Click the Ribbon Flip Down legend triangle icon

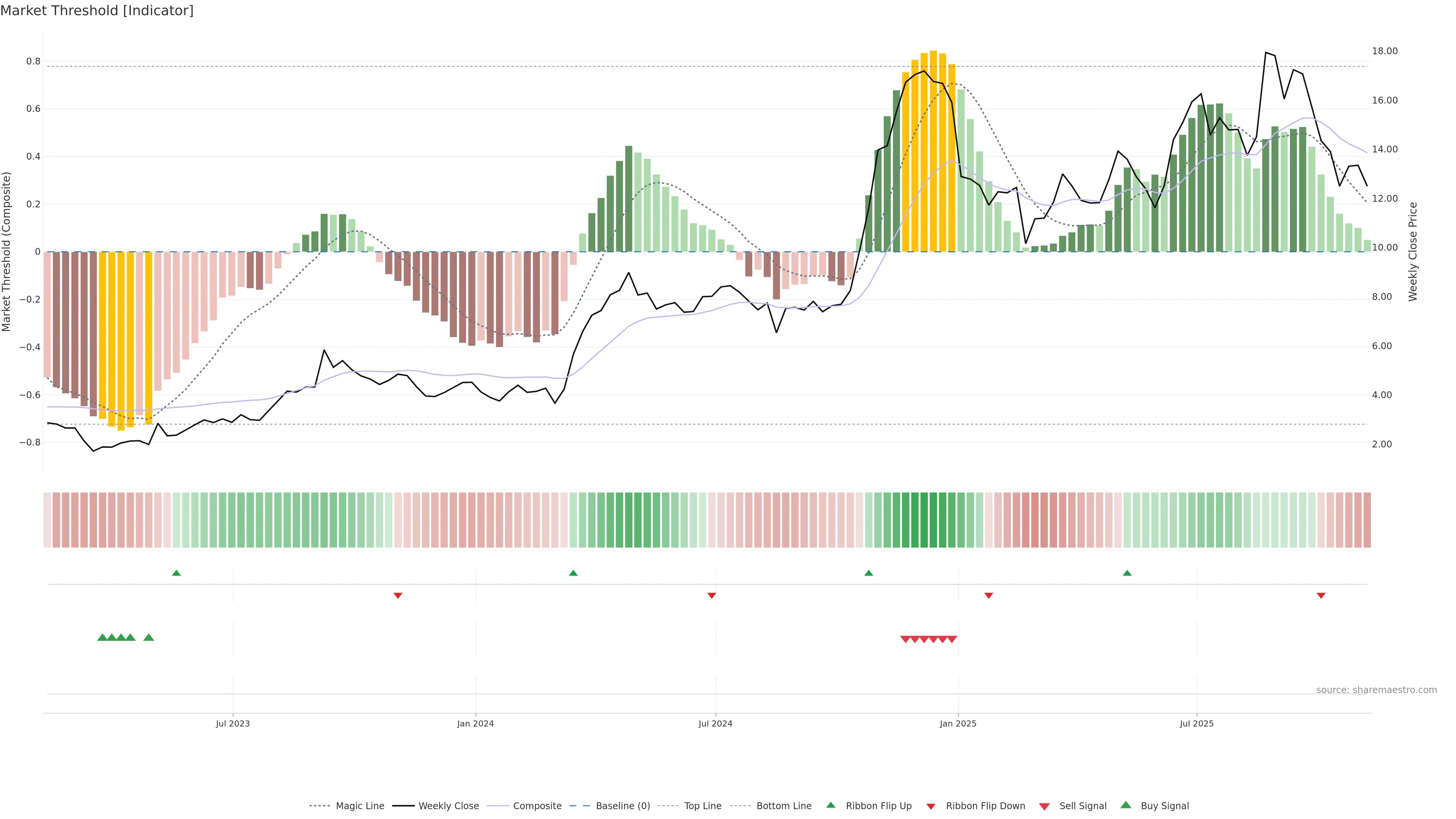pyautogui.click(x=931, y=806)
